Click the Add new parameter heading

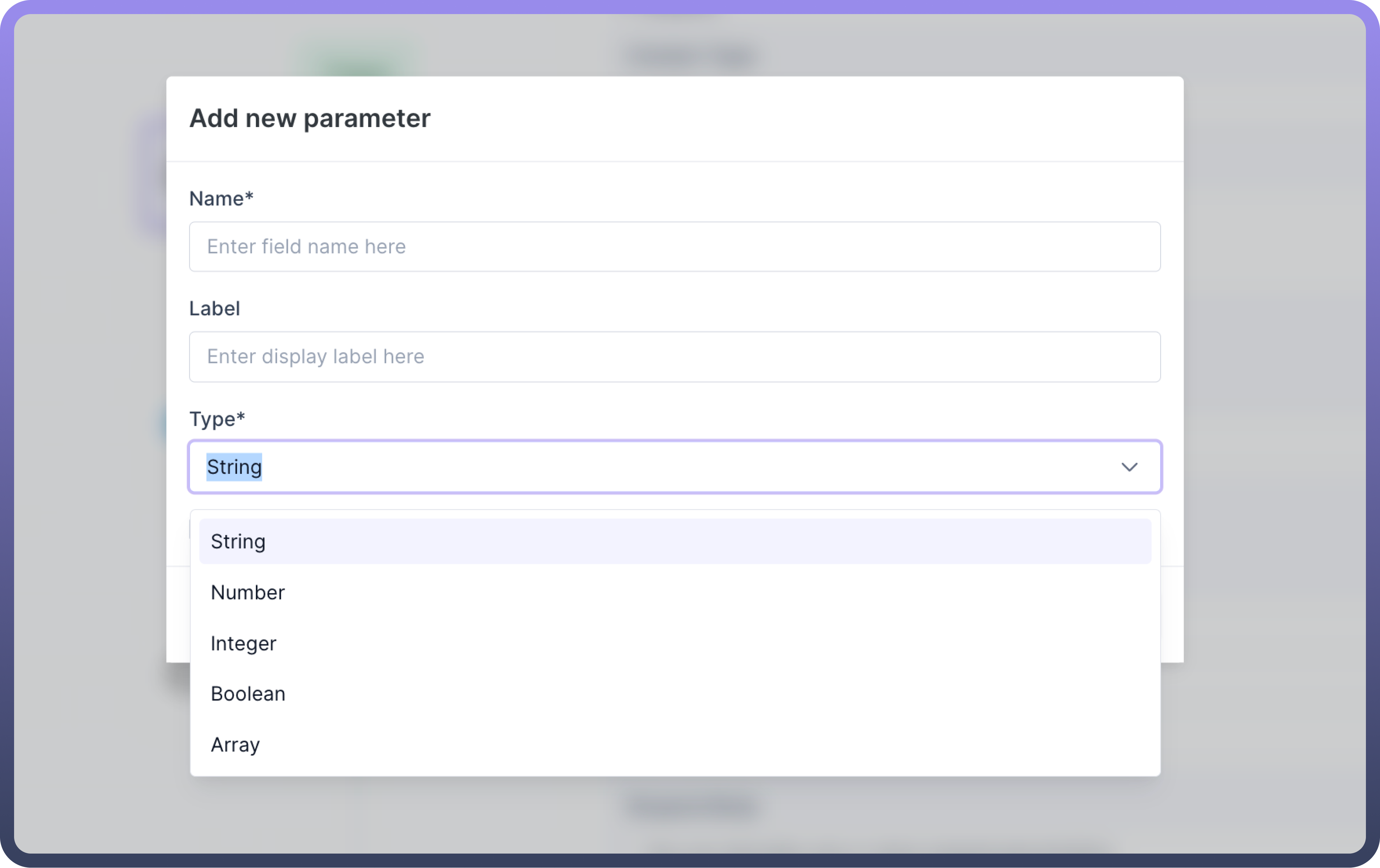(309, 119)
